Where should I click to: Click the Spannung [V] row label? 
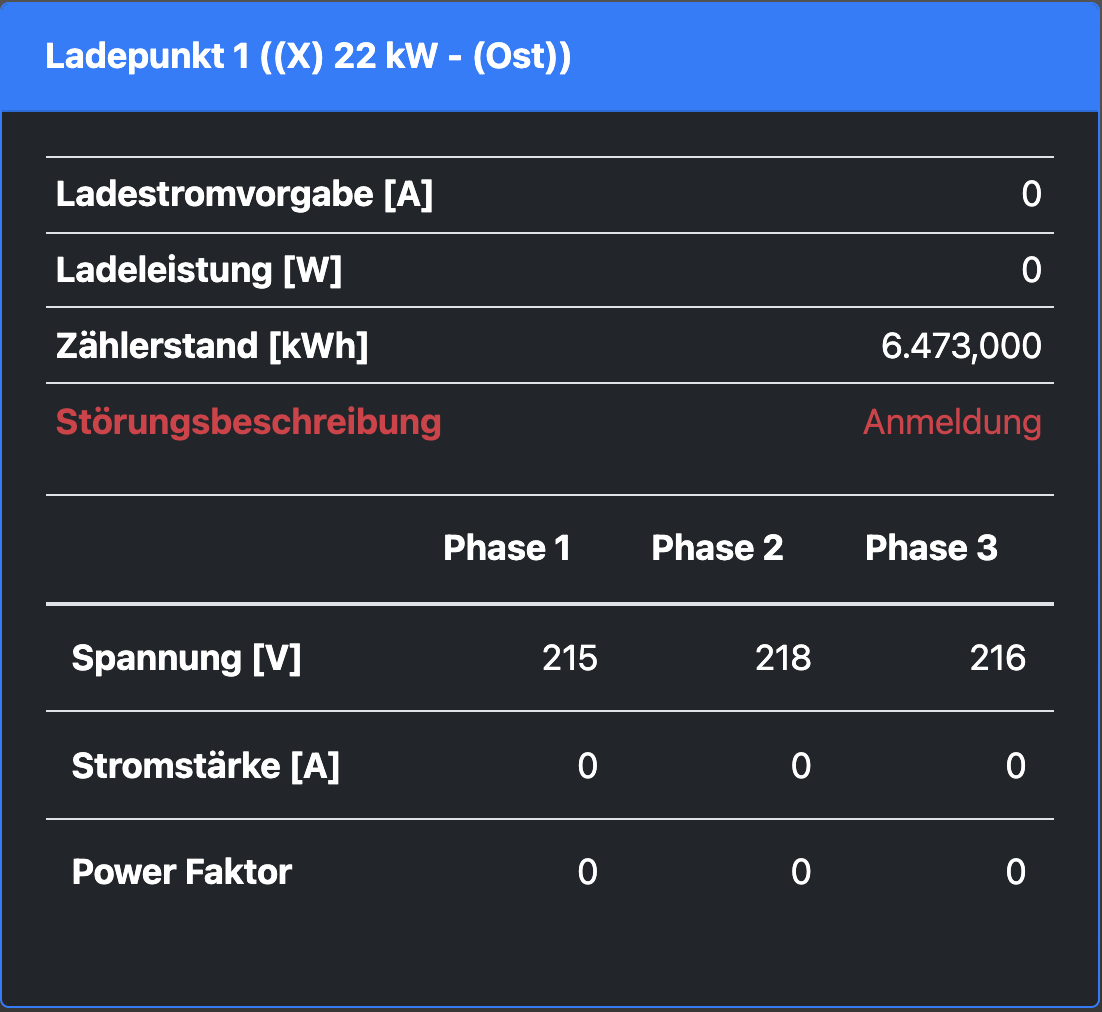[186, 658]
